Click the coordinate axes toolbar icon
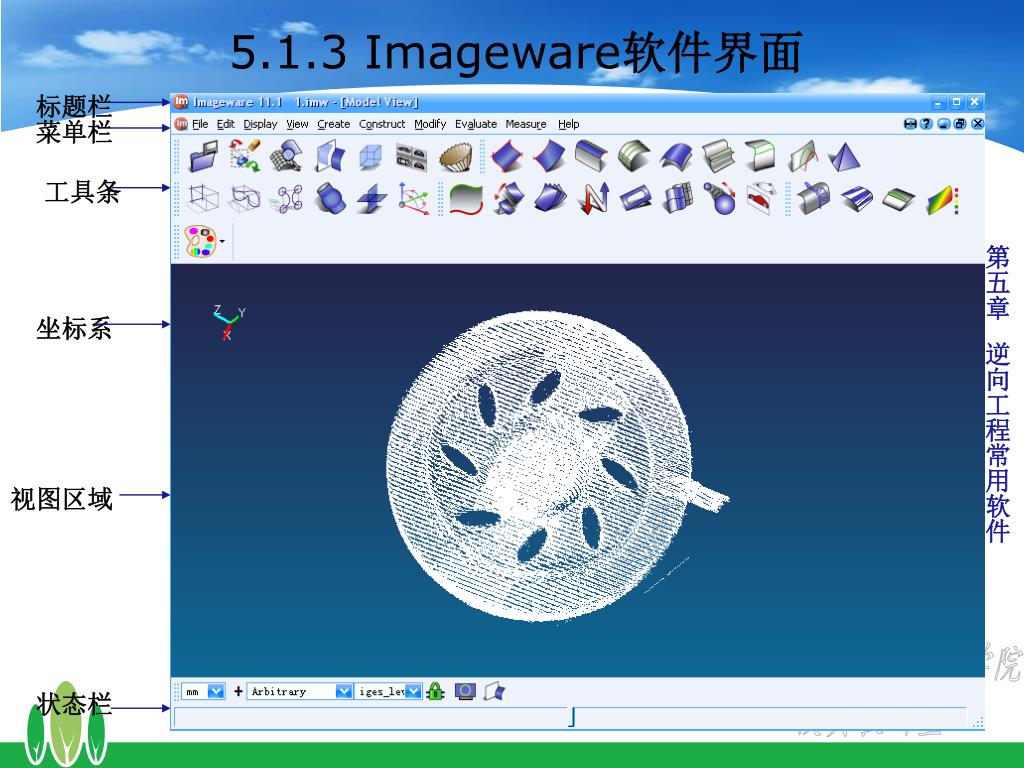 [x=413, y=199]
